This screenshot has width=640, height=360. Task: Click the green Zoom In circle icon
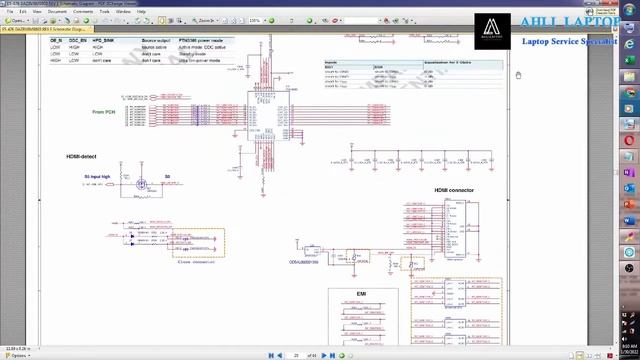pyautogui.click(x=271, y=21)
